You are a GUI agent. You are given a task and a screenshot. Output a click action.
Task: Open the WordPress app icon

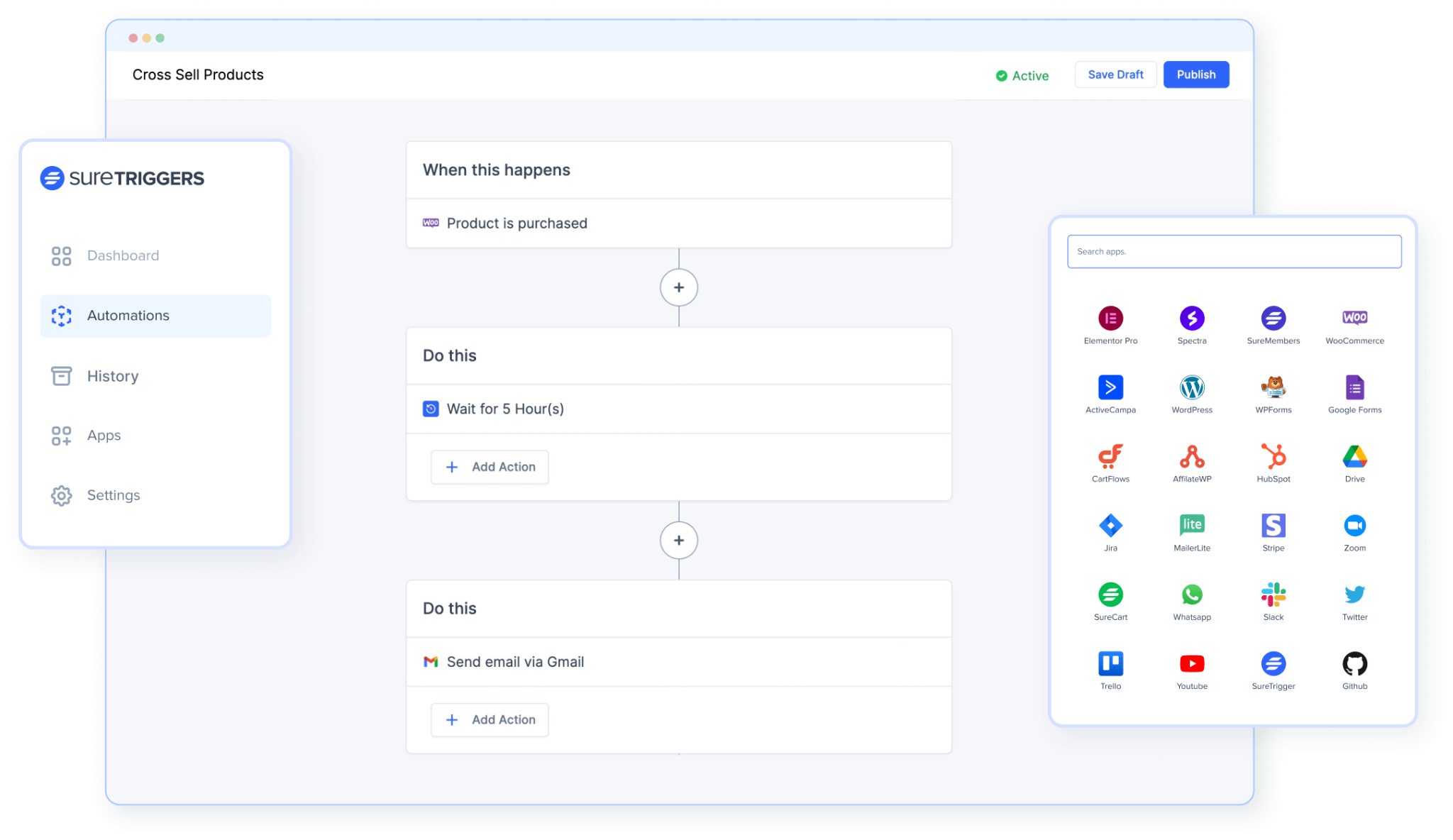click(1192, 388)
